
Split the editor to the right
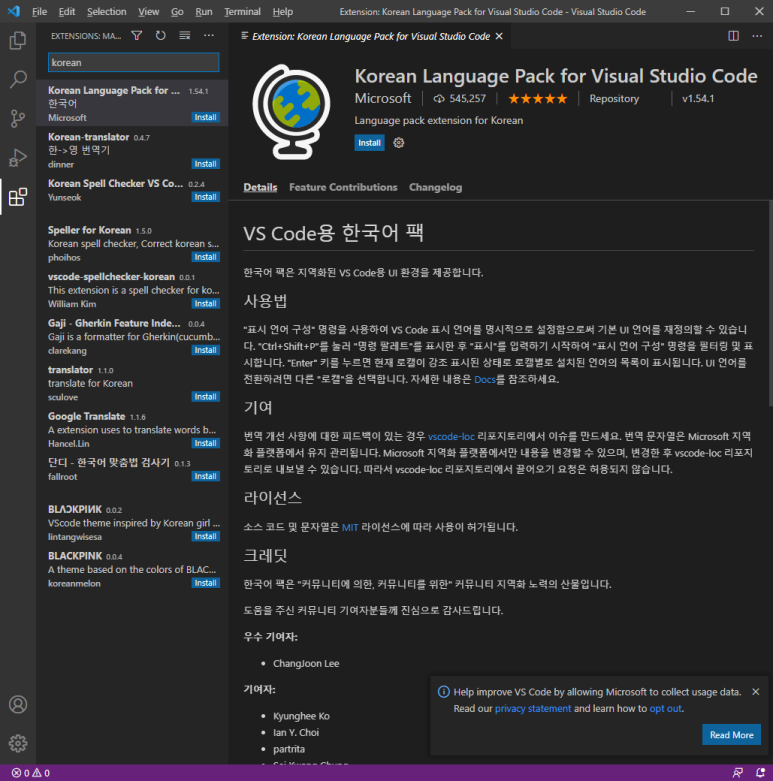click(733, 36)
